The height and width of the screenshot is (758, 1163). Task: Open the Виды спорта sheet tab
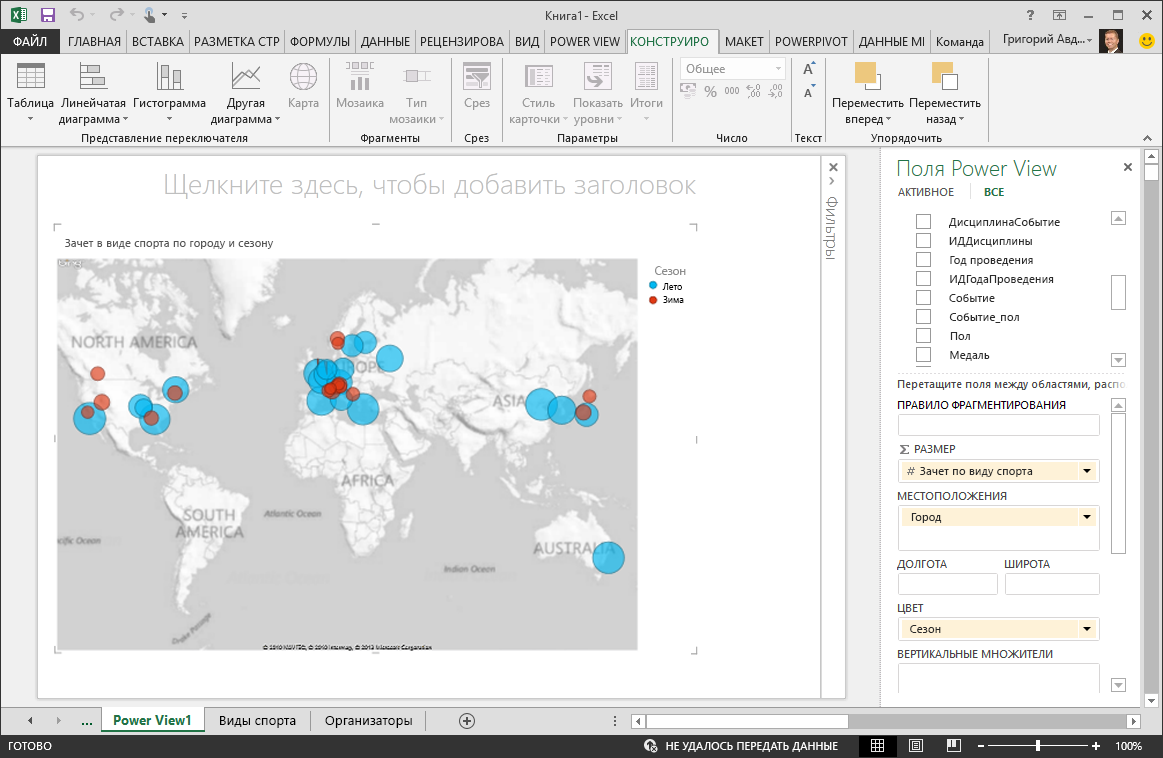coord(257,721)
